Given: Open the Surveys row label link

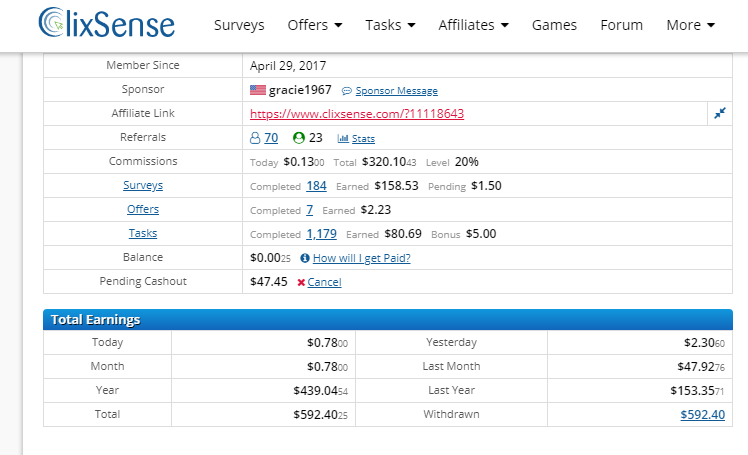Looking at the screenshot, I should click(143, 185).
